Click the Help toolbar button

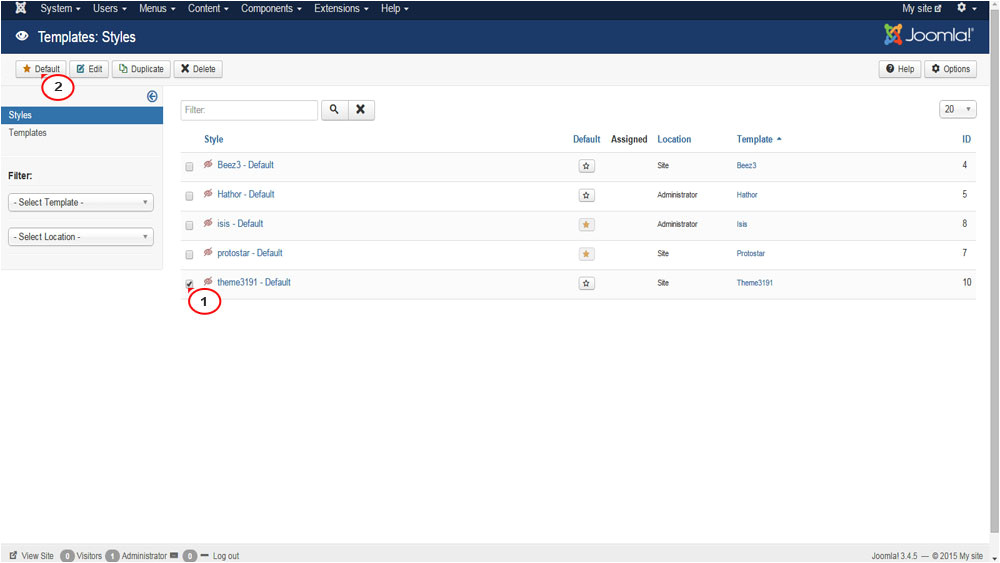900,69
